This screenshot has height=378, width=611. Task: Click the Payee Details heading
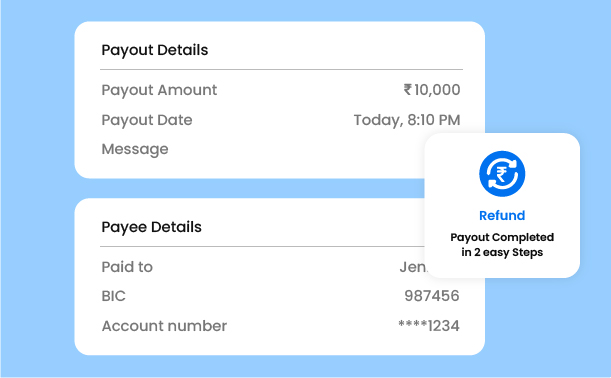[x=152, y=227]
